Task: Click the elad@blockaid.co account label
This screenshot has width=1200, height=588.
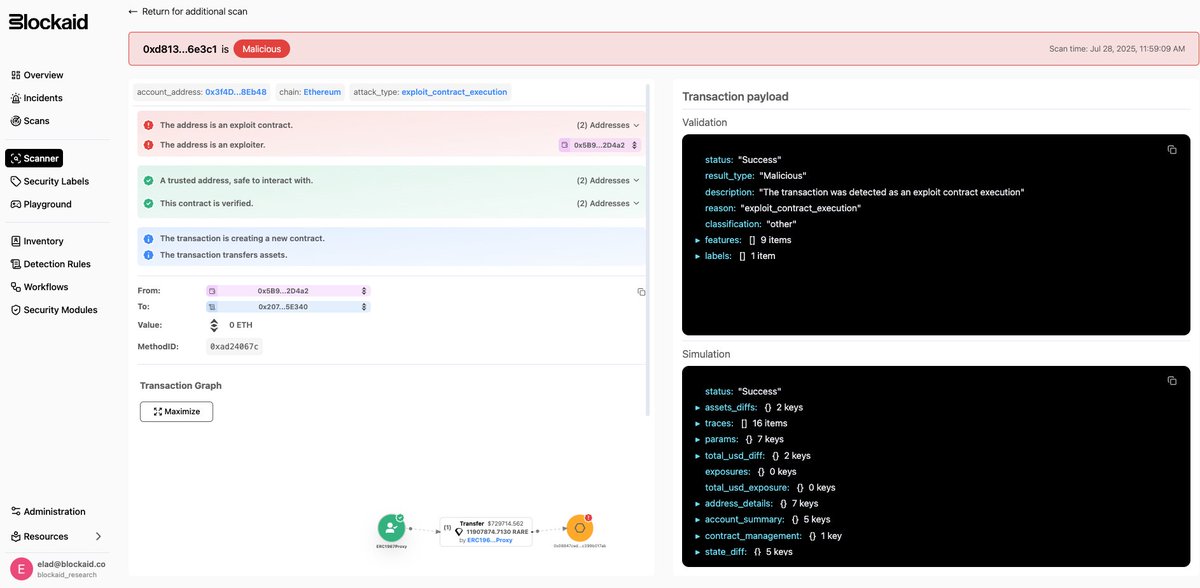Action: [71, 564]
